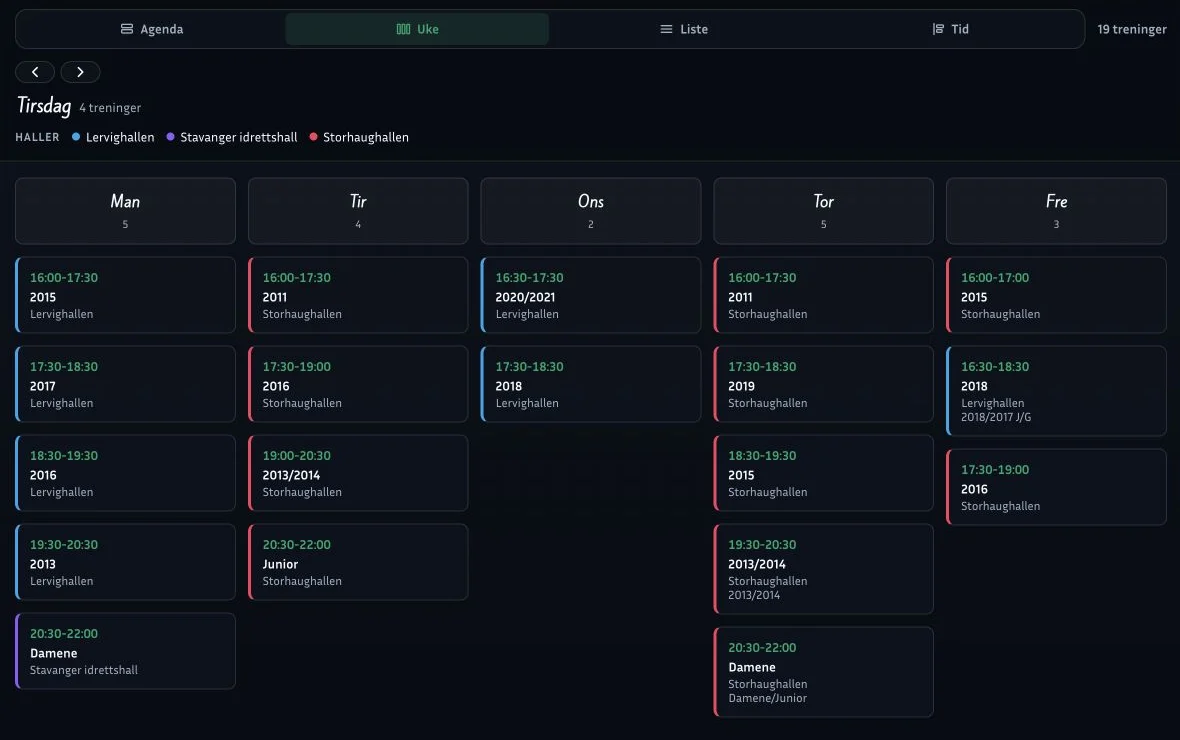
Task: Open Friday 17:30-19:00 2016 training card
Action: coord(1056,487)
